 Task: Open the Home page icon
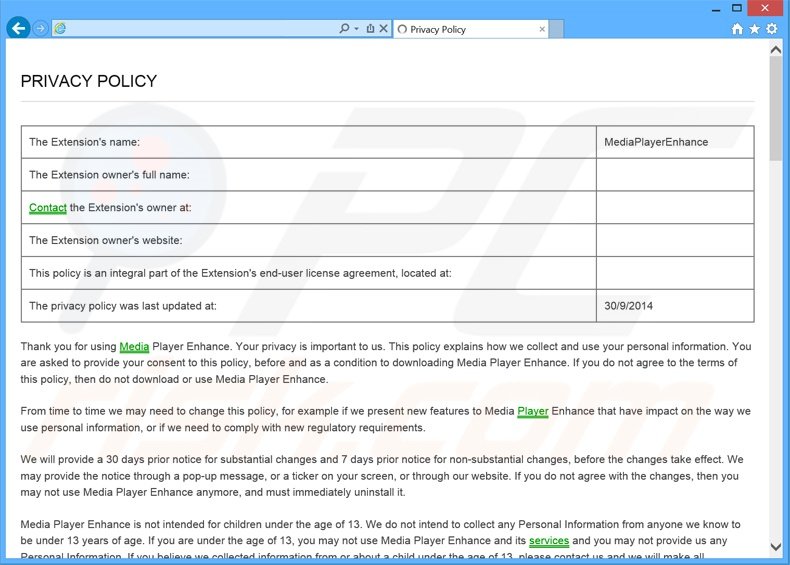coord(737,29)
